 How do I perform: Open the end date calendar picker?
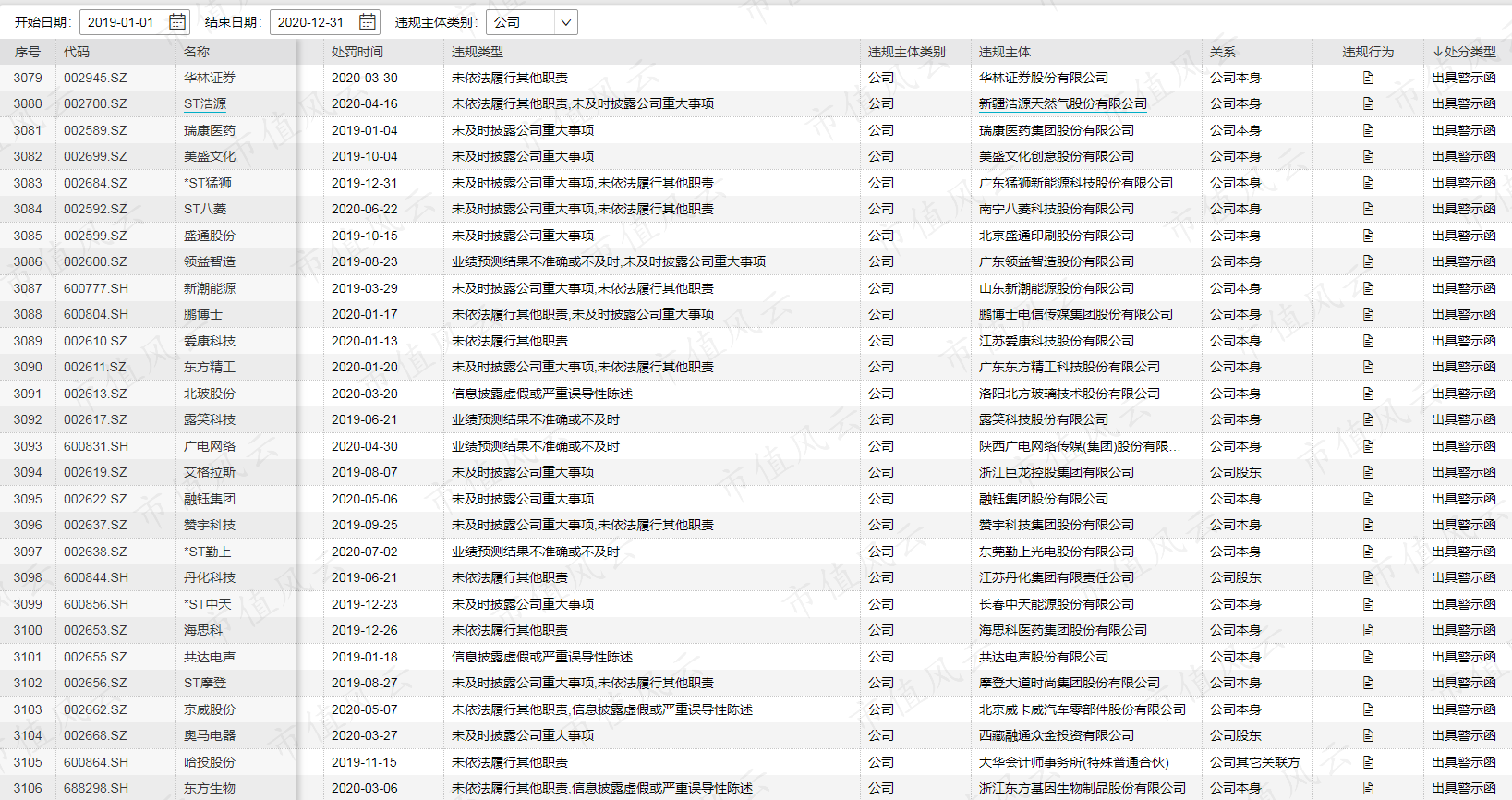point(368,21)
